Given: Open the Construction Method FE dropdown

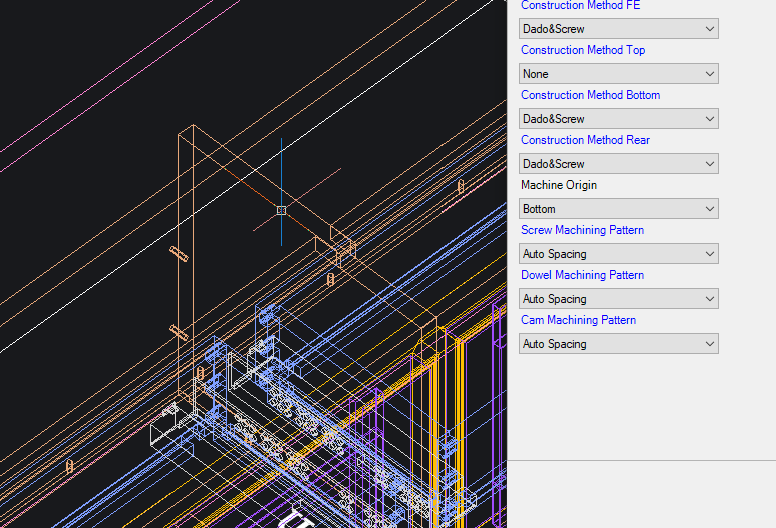Looking at the screenshot, I should [619, 29].
